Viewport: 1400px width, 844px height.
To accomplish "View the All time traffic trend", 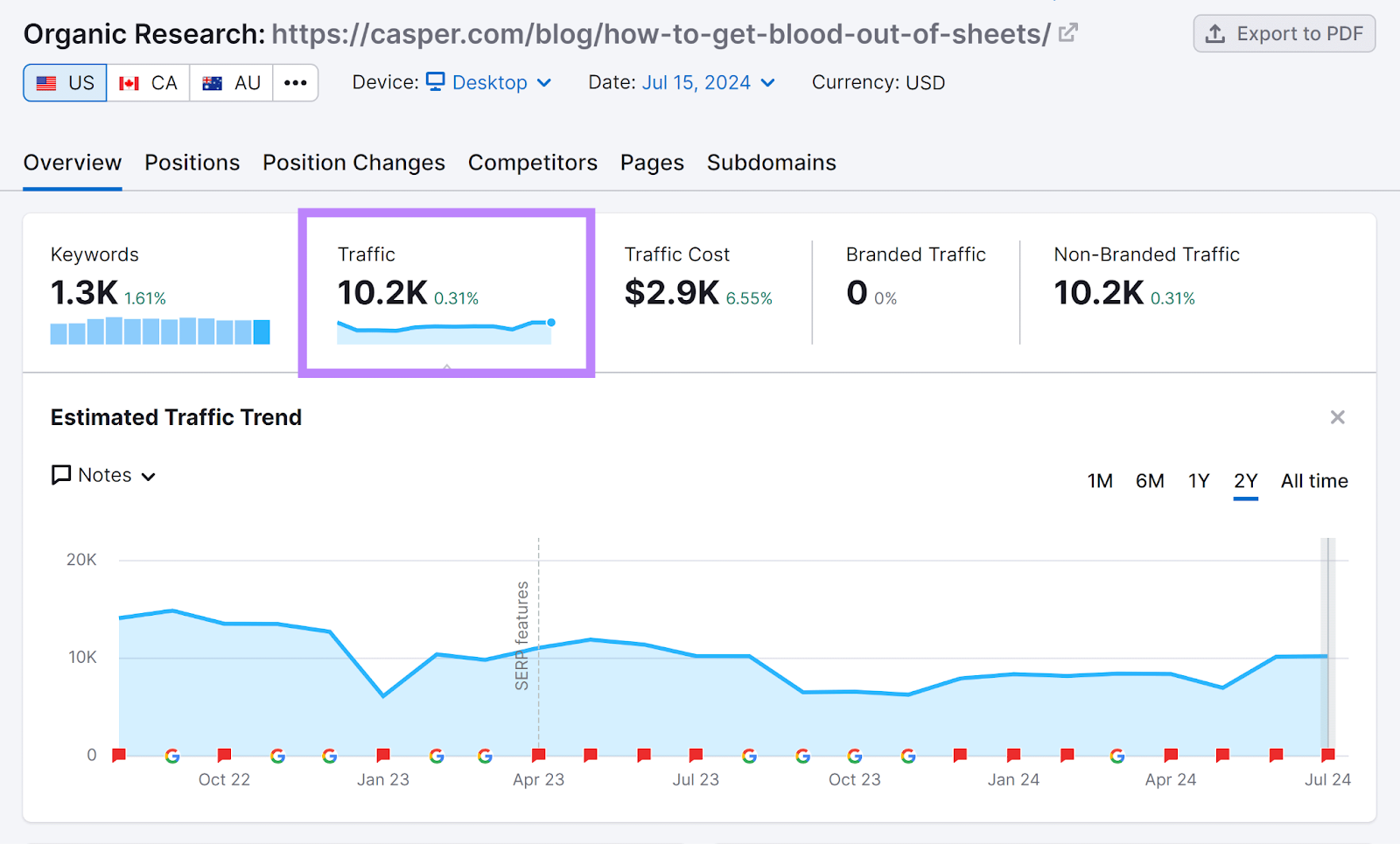I will tap(1314, 480).
